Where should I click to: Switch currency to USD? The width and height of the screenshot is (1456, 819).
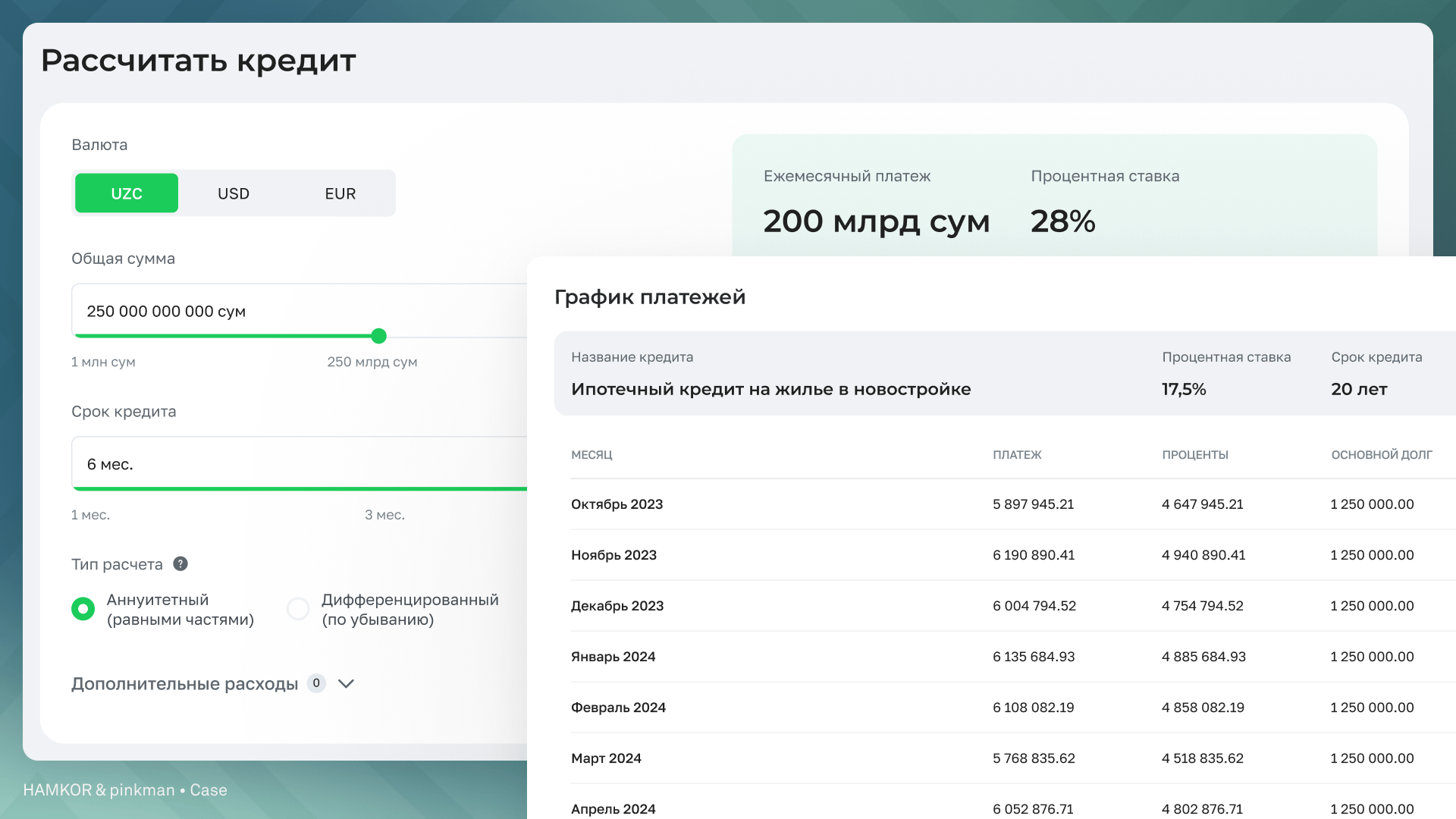pos(234,193)
